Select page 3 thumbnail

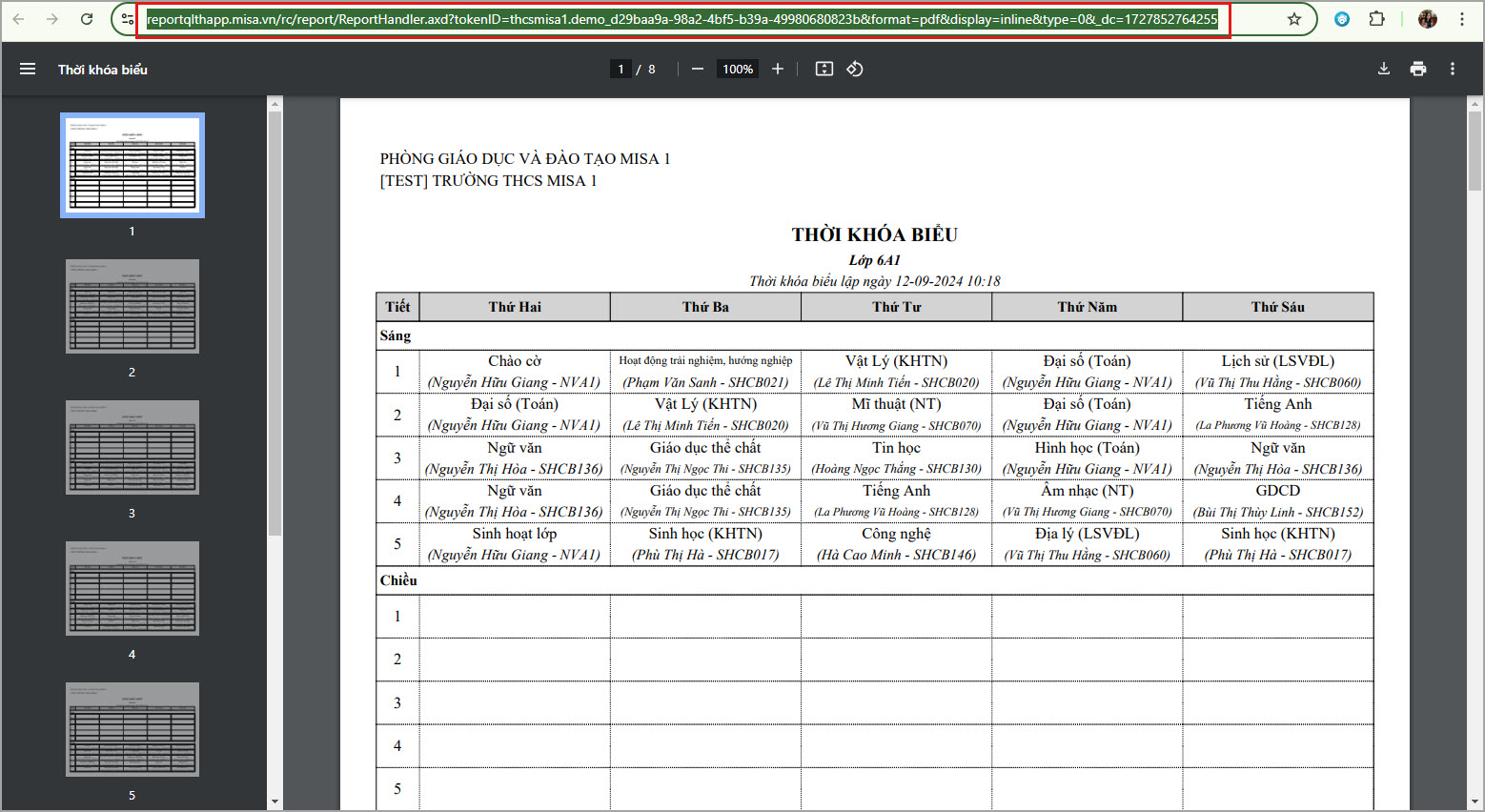(x=132, y=447)
